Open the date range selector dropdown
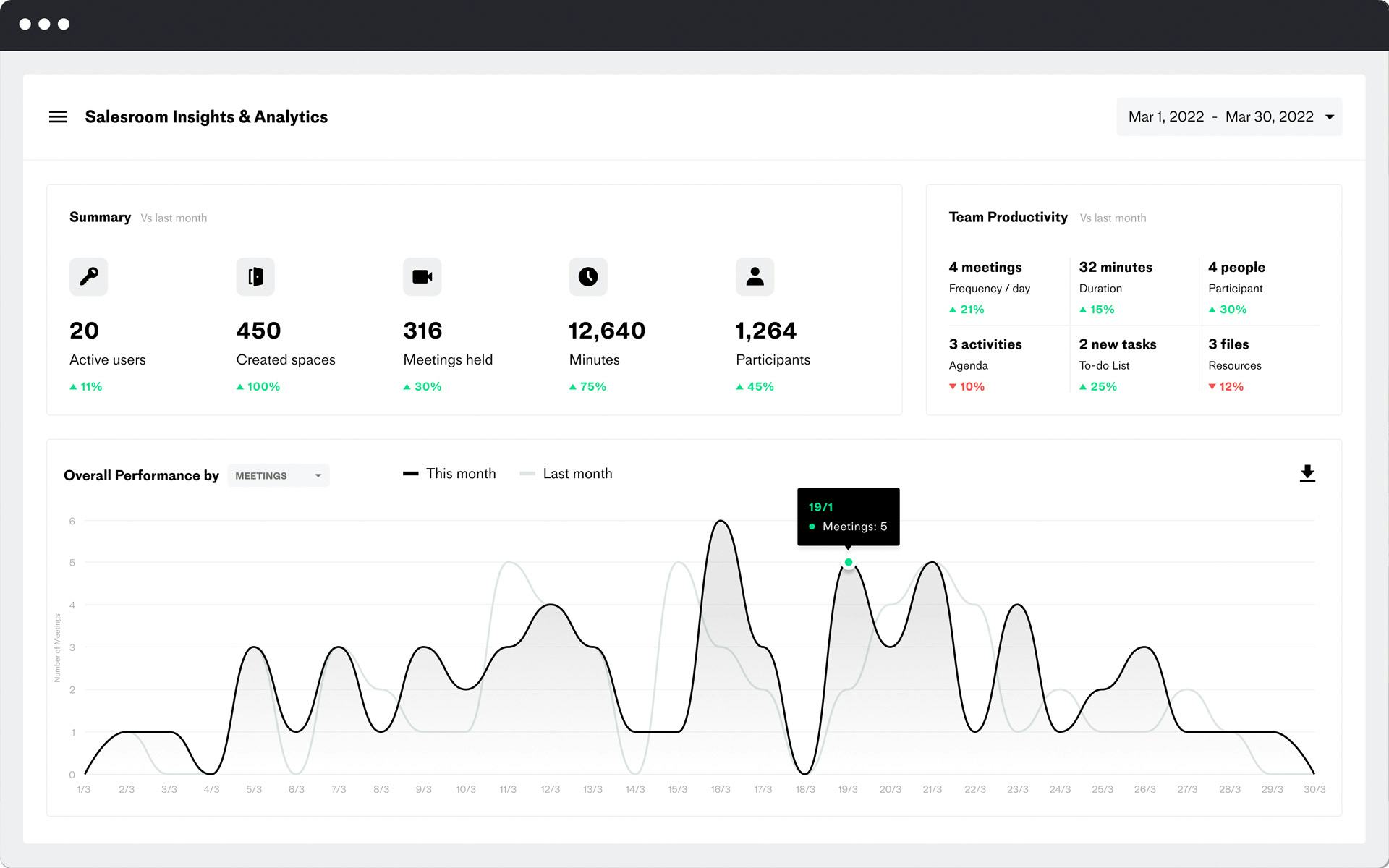Viewport: 1389px width, 868px height. click(1228, 116)
